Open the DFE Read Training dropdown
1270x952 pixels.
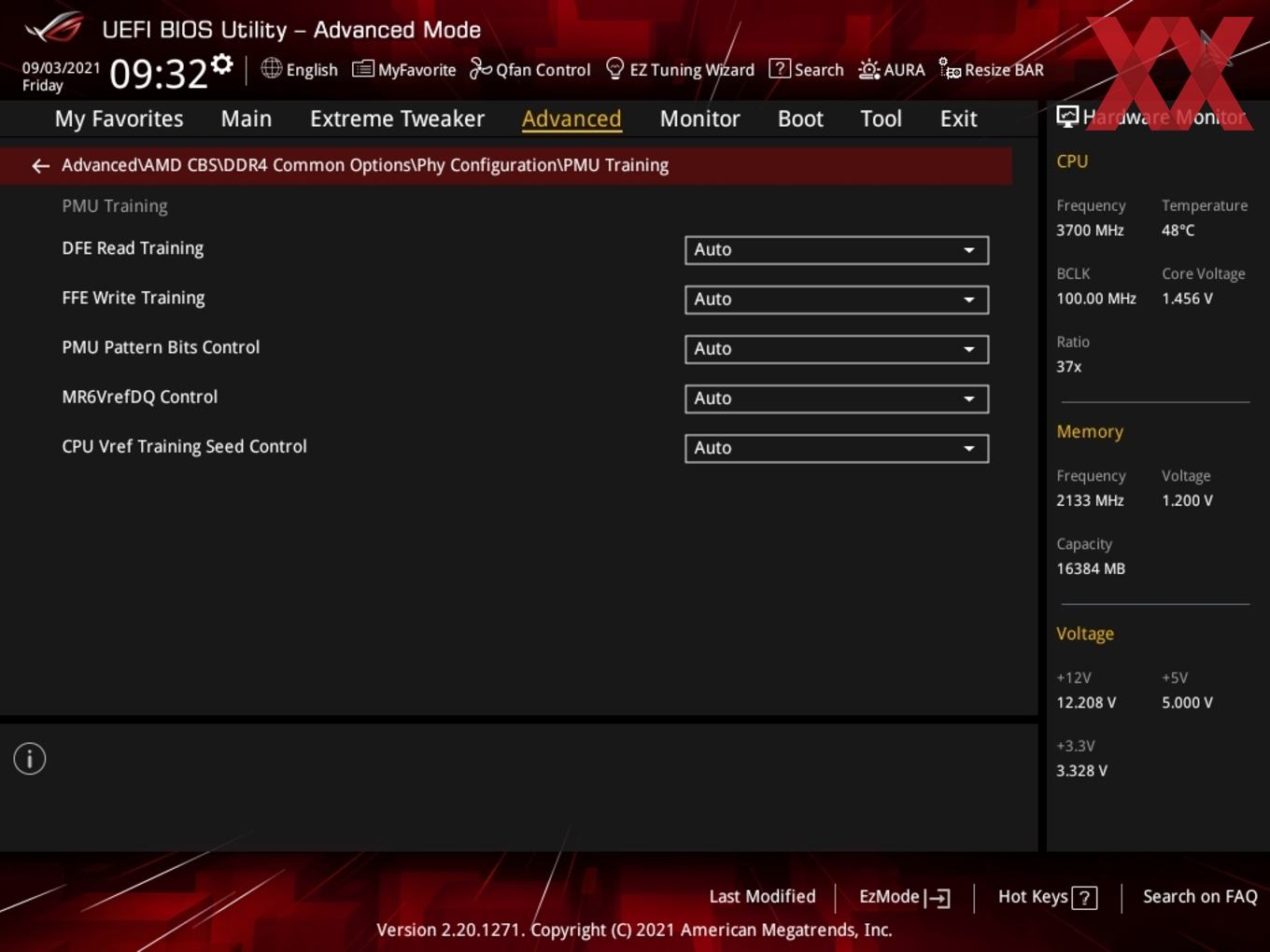coord(837,250)
